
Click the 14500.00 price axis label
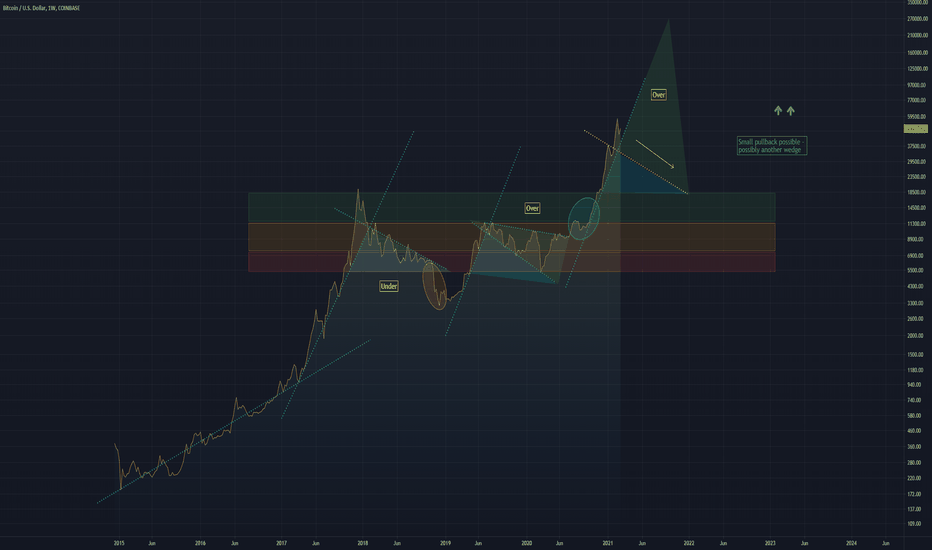[917, 208]
